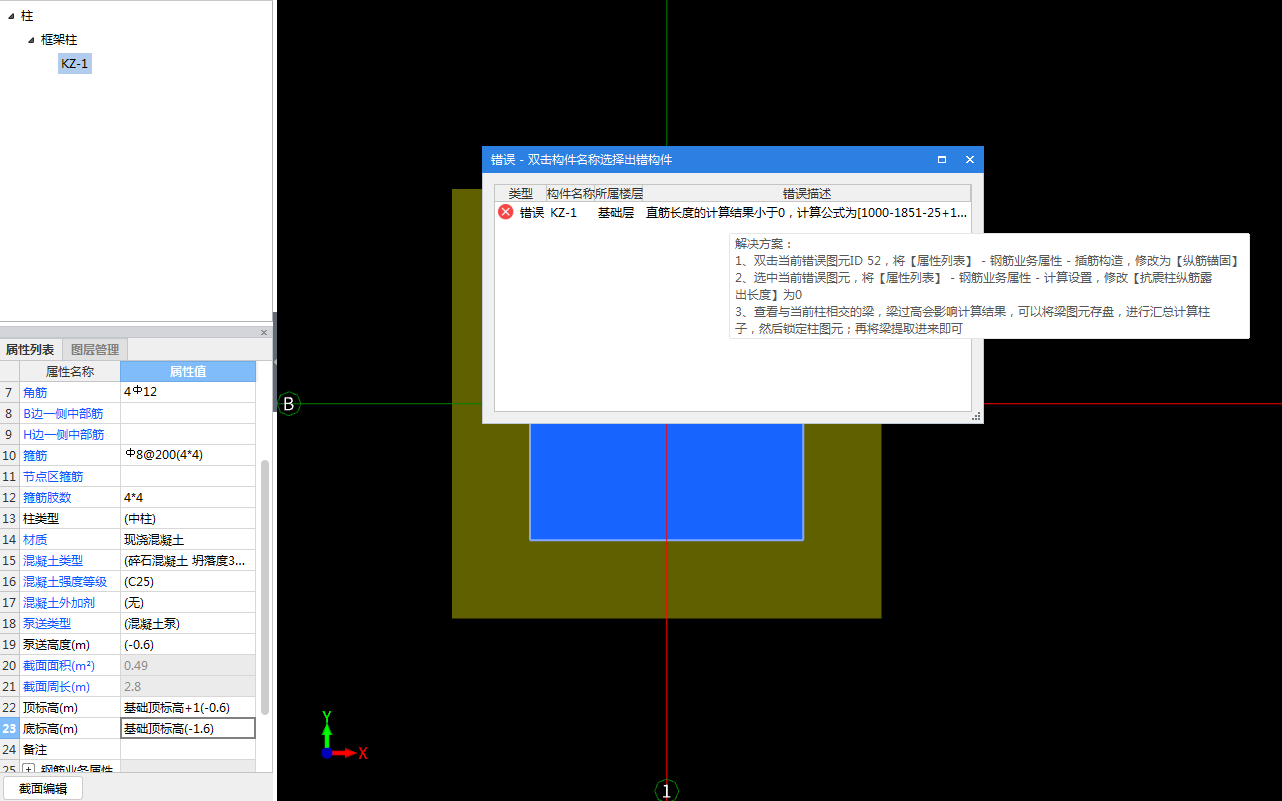Click the 节点区箍筋 property name
Image resolution: width=1282 pixels, height=801 pixels.
click(53, 476)
